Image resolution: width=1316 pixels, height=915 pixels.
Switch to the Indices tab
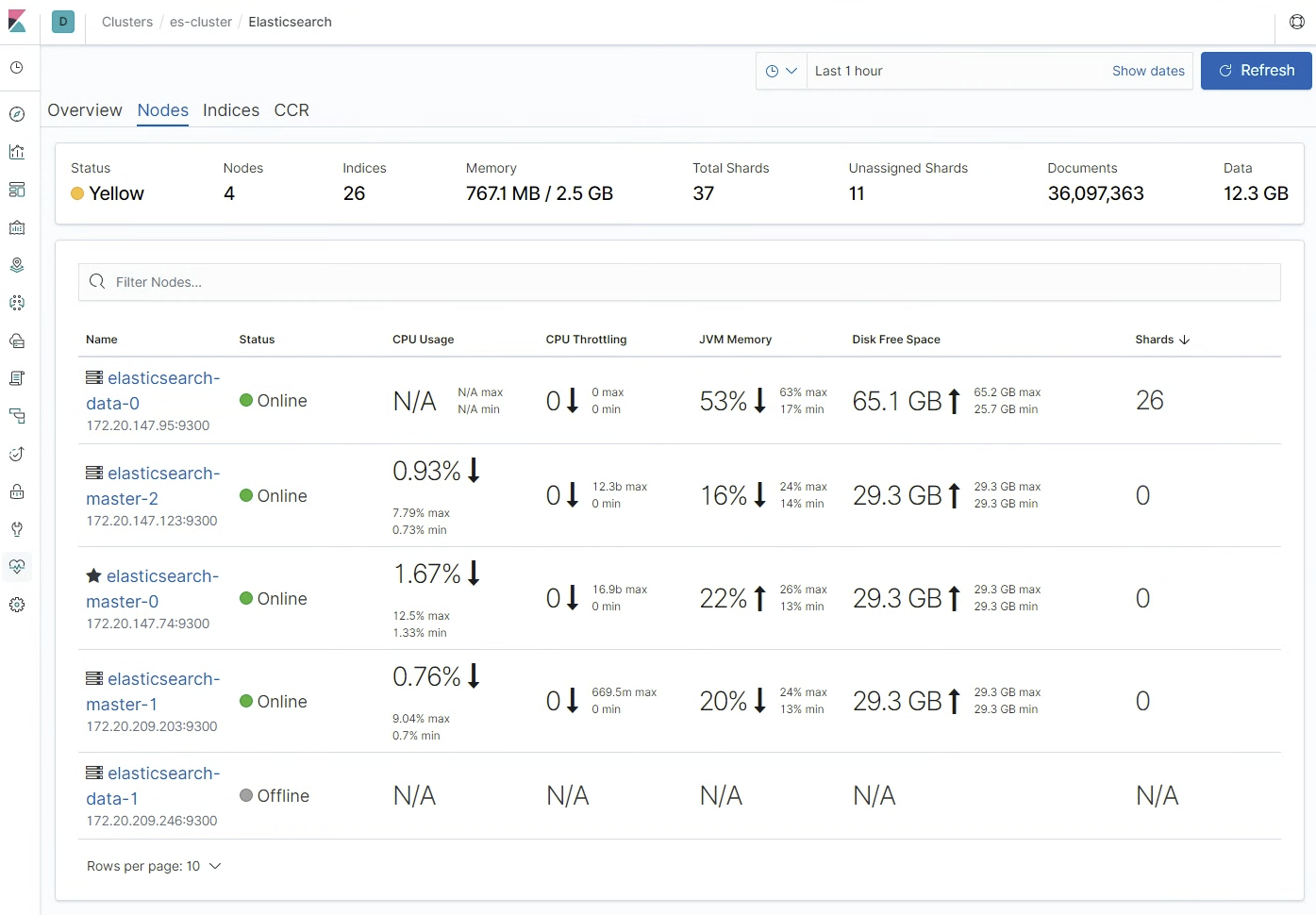pos(231,110)
